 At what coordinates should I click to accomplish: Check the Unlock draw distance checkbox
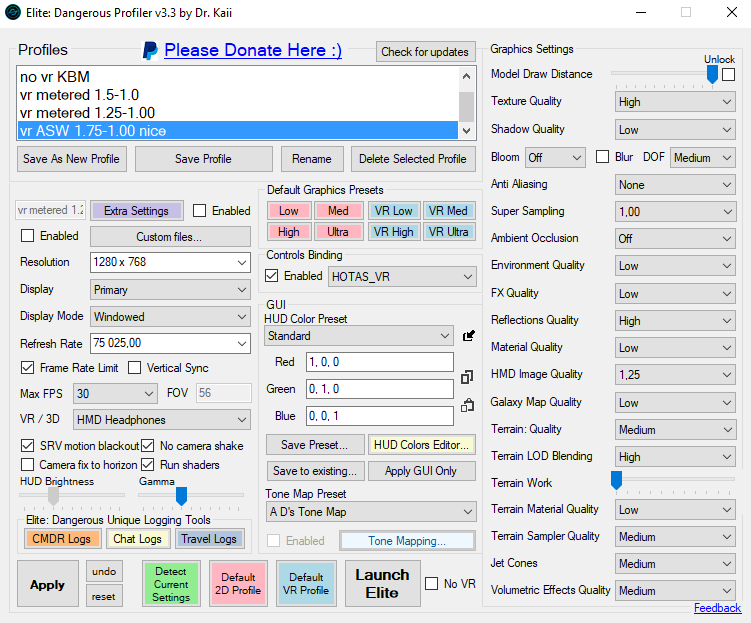728,75
